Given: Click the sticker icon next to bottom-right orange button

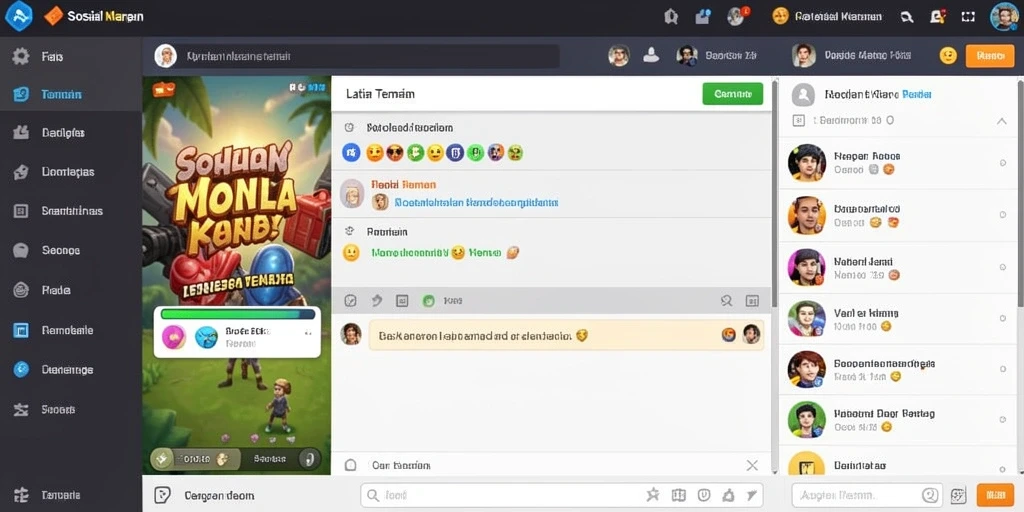Looking at the screenshot, I should [x=958, y=496].
